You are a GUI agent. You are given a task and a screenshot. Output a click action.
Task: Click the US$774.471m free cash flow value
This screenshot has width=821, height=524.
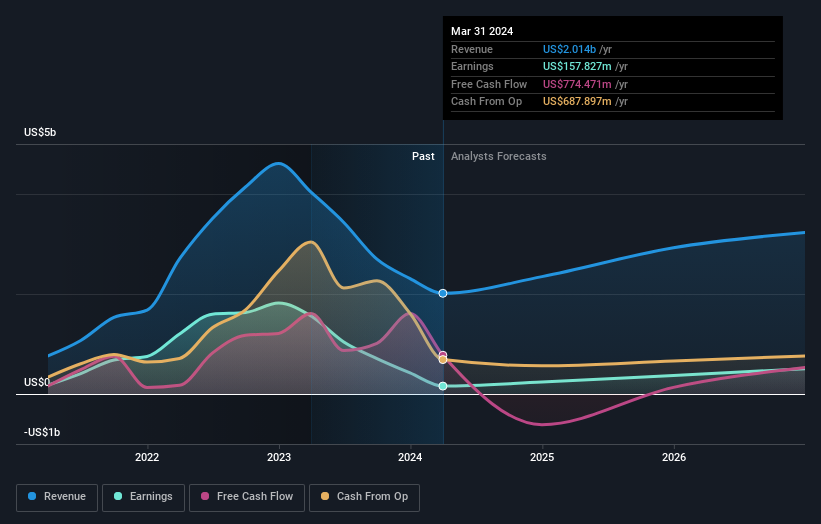[x=577, y=84]
